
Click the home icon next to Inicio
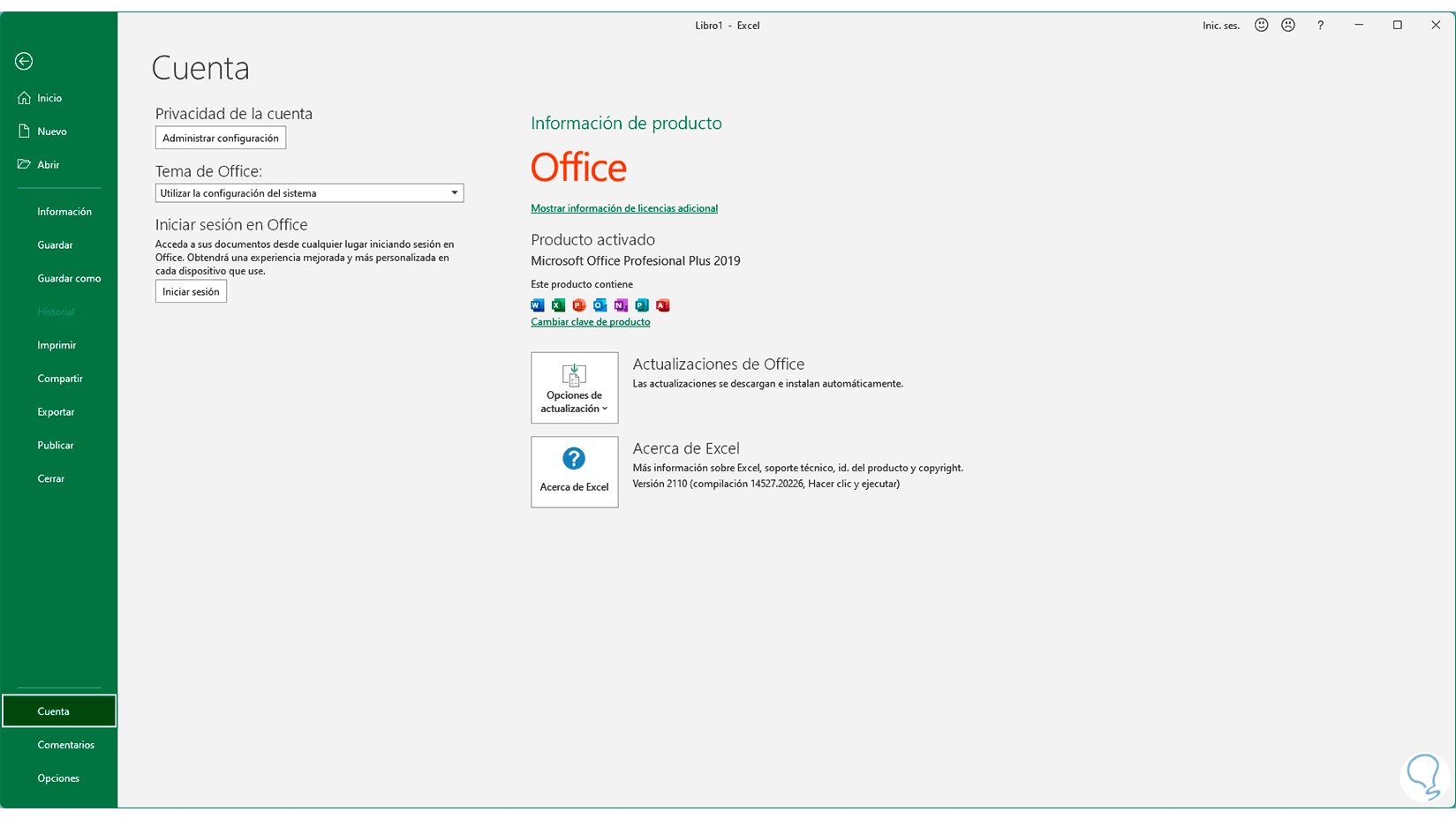[24, 98]
